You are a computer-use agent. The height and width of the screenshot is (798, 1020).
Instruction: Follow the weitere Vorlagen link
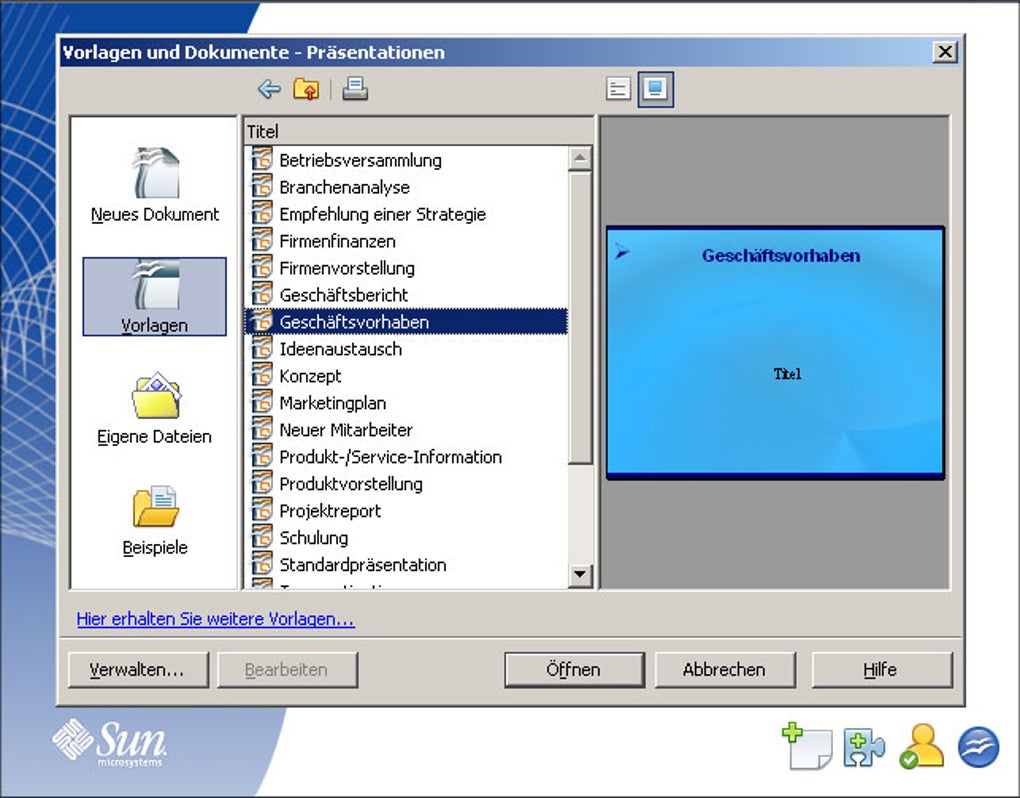pos(215,618)
